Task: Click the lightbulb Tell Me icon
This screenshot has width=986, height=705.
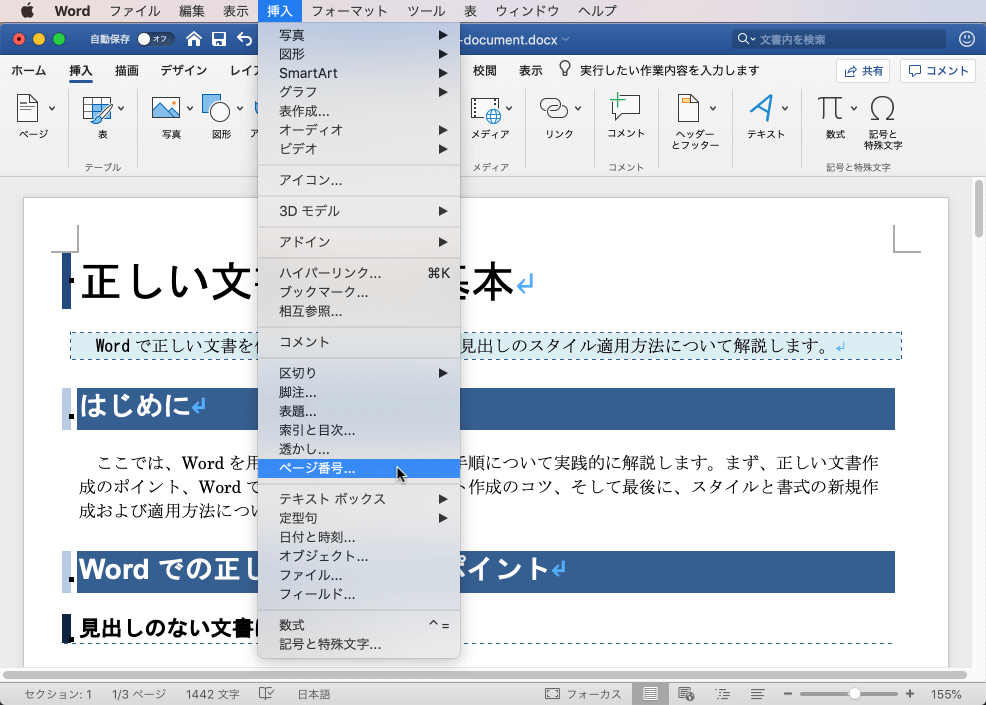Action: click(565, 69)
